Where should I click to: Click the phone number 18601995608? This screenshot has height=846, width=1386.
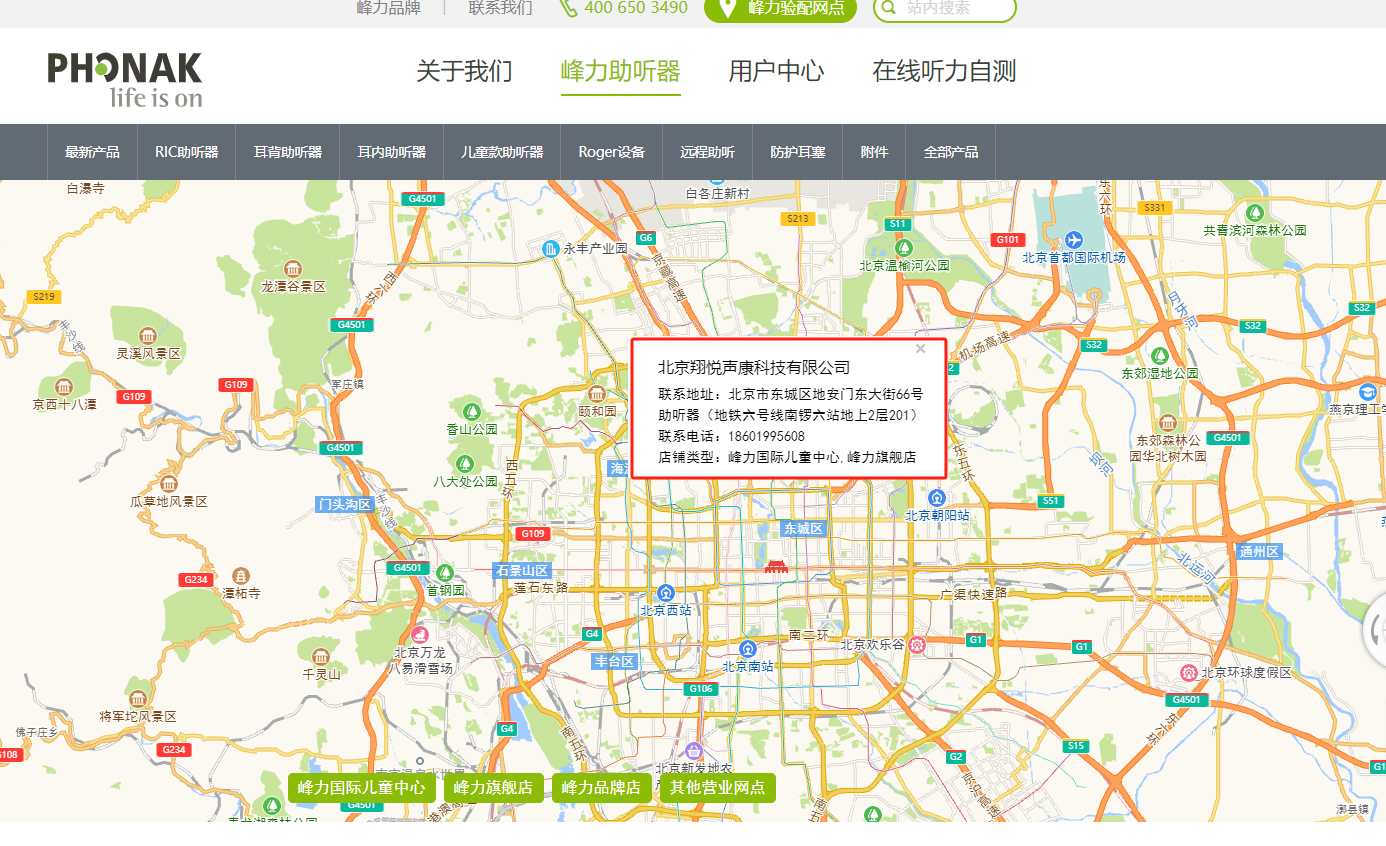coord(767,436)
